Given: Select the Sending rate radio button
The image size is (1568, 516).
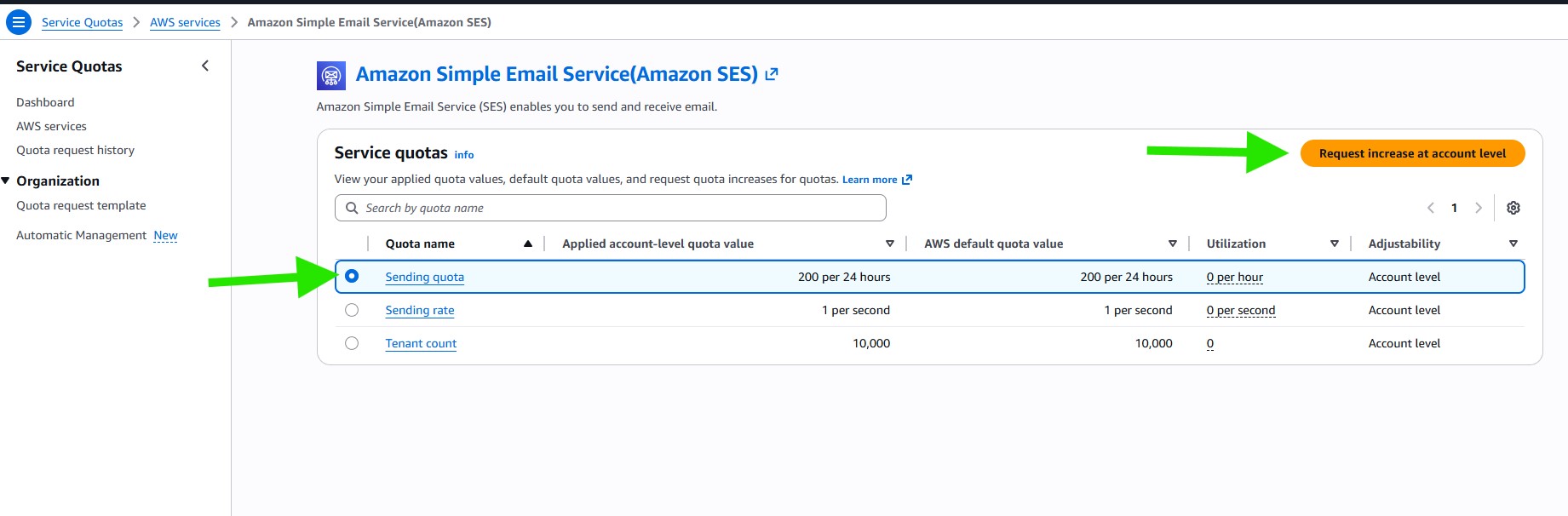Looking at the screenshot, I should [x=352, y=310].
